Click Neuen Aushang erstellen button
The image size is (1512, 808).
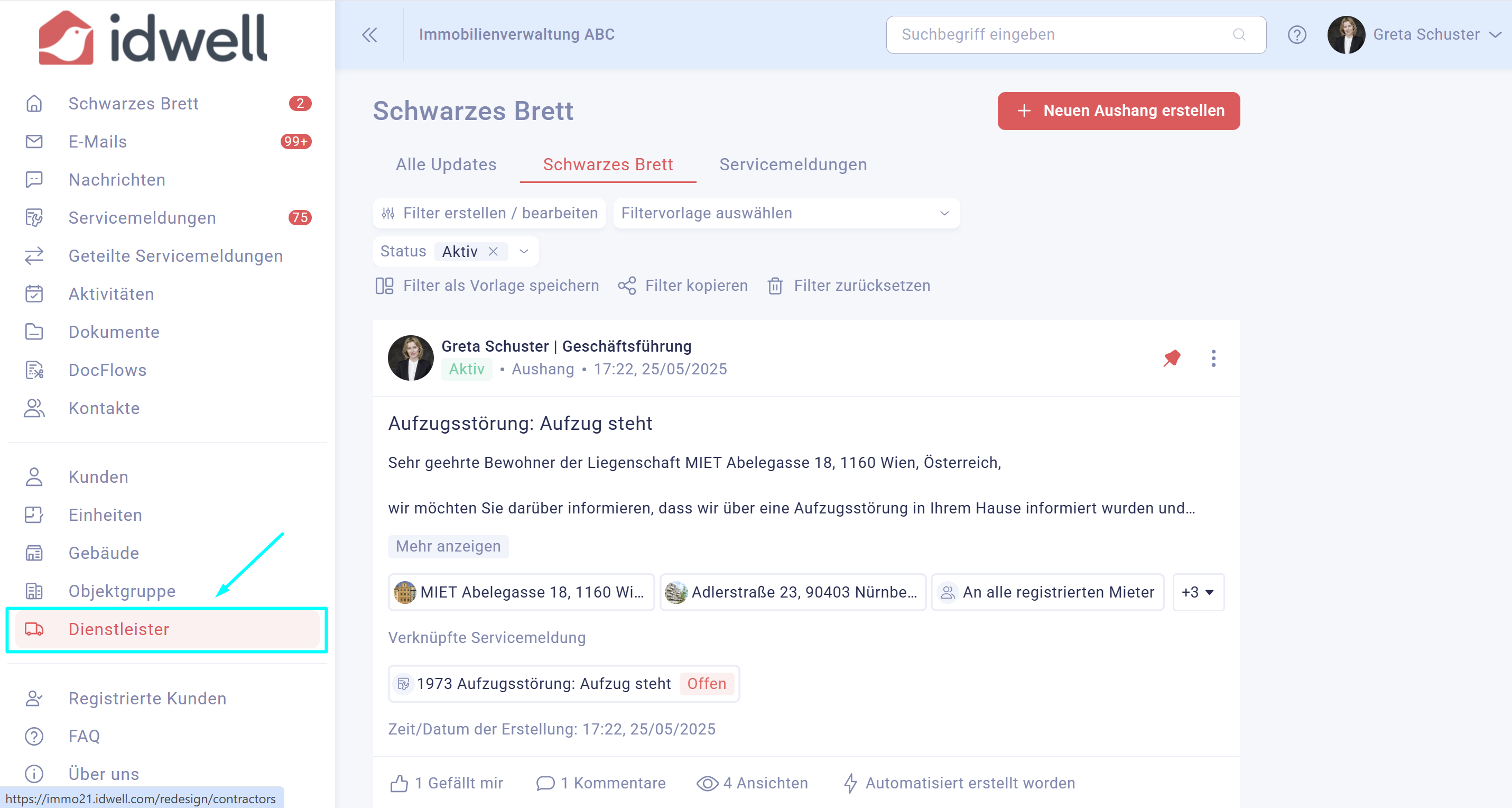pos(1118,111)
